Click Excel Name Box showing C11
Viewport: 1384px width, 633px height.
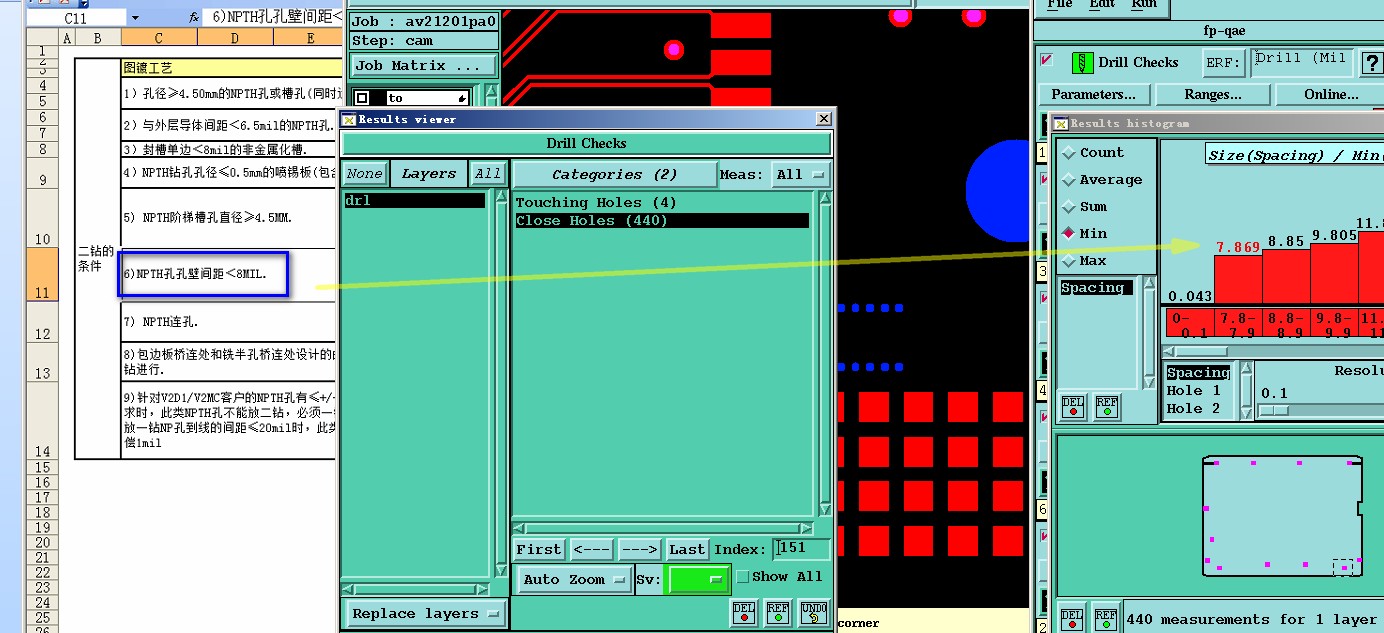(x=76, y=18)
